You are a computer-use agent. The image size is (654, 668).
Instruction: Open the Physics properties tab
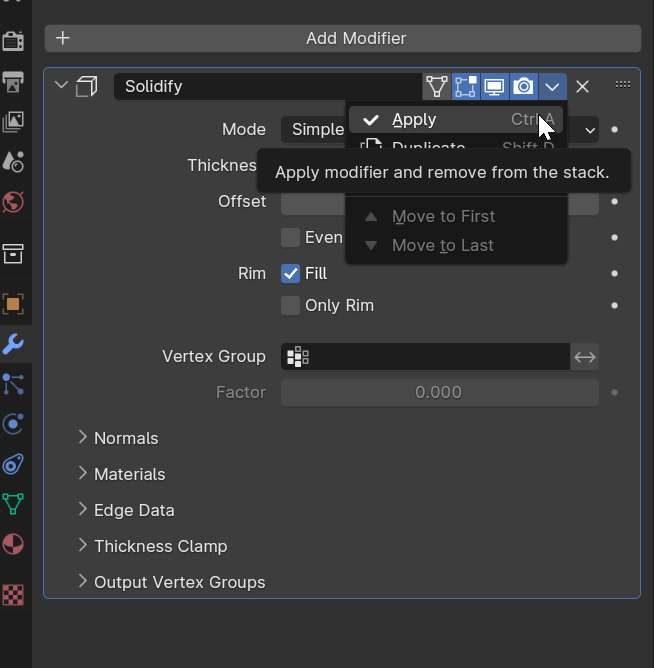coord(13,424)
